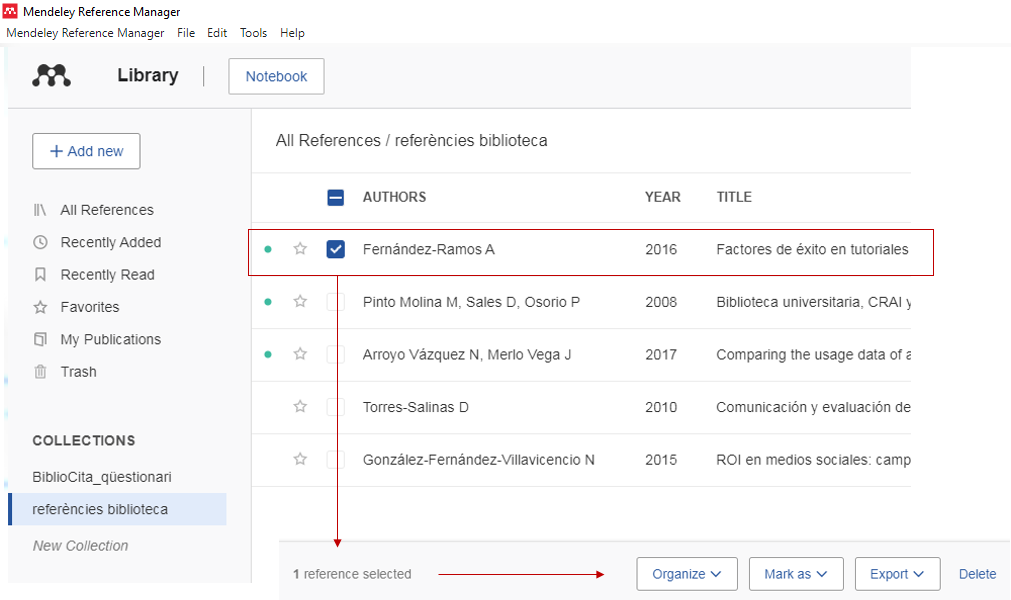Viewport: 1011px width, 600px height.
Task: Open the 'Factores de éxito en tutoriales' reference
Action: [812, 249]
